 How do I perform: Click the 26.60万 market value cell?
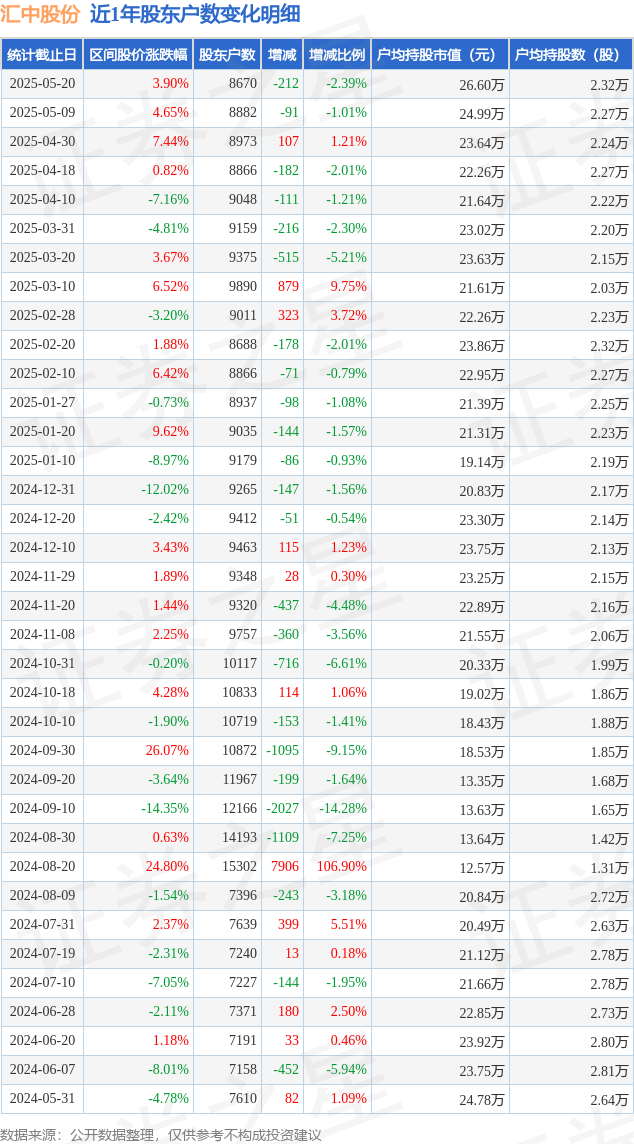[482, 85]
